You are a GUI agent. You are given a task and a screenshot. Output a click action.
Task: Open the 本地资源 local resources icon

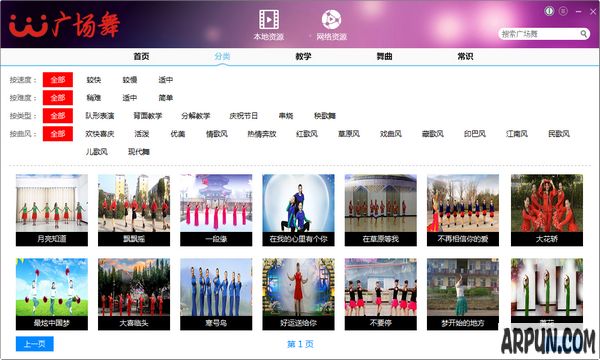pos(269,25)
